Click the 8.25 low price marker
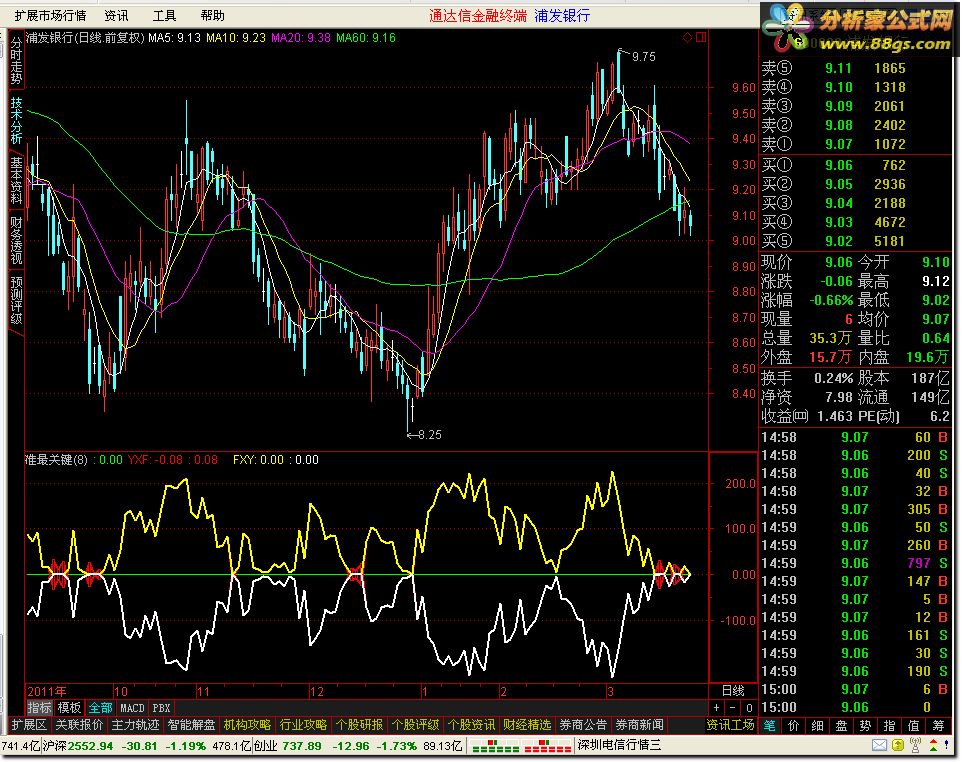 click(429, 434)
